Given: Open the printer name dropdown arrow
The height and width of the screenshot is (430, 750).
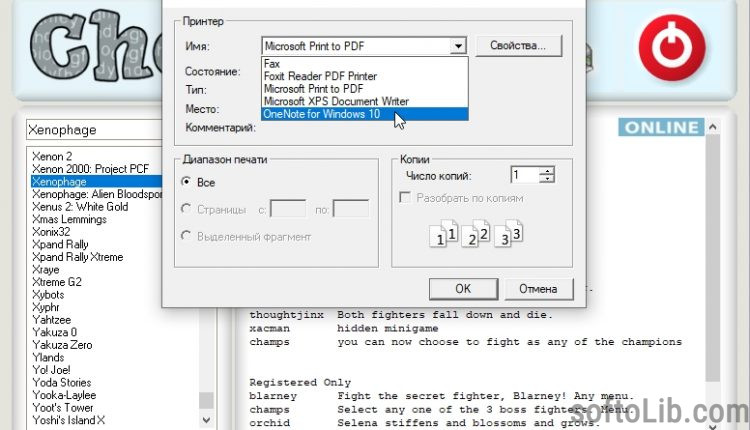Looking at the screenshot, I should pyautogui.click(x=458, y=46).
